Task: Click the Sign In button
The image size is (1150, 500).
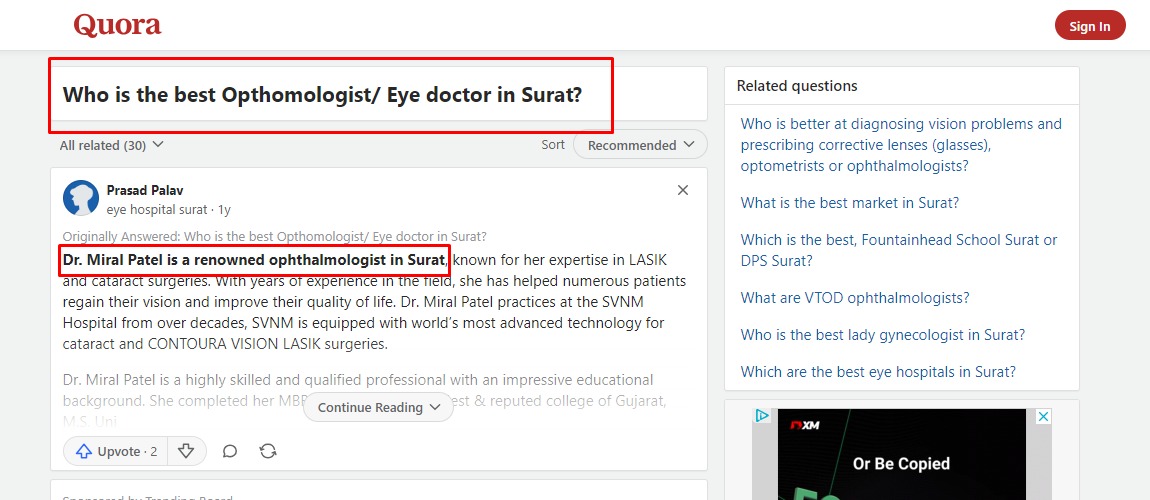Action: [1089, 26]
